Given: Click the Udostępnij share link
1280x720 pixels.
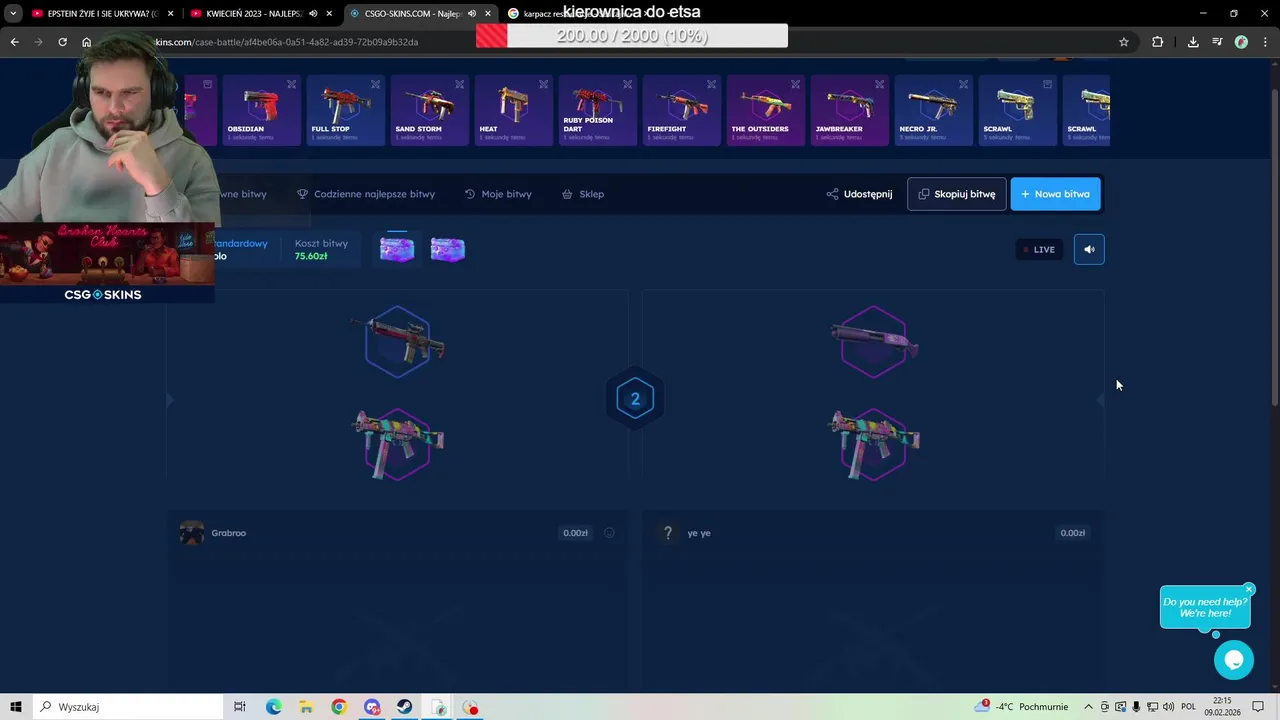Looking at the screenshot, I should click(x=859, y=194).
